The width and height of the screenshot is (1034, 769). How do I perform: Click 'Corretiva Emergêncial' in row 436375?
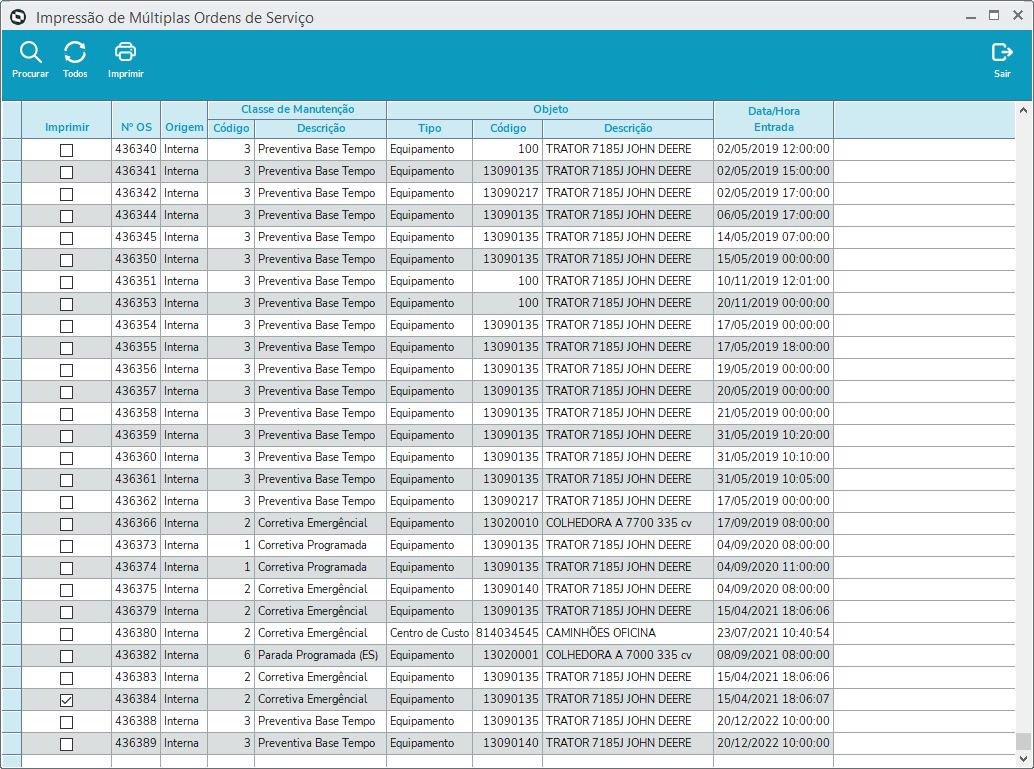click(x=320, y=589)
